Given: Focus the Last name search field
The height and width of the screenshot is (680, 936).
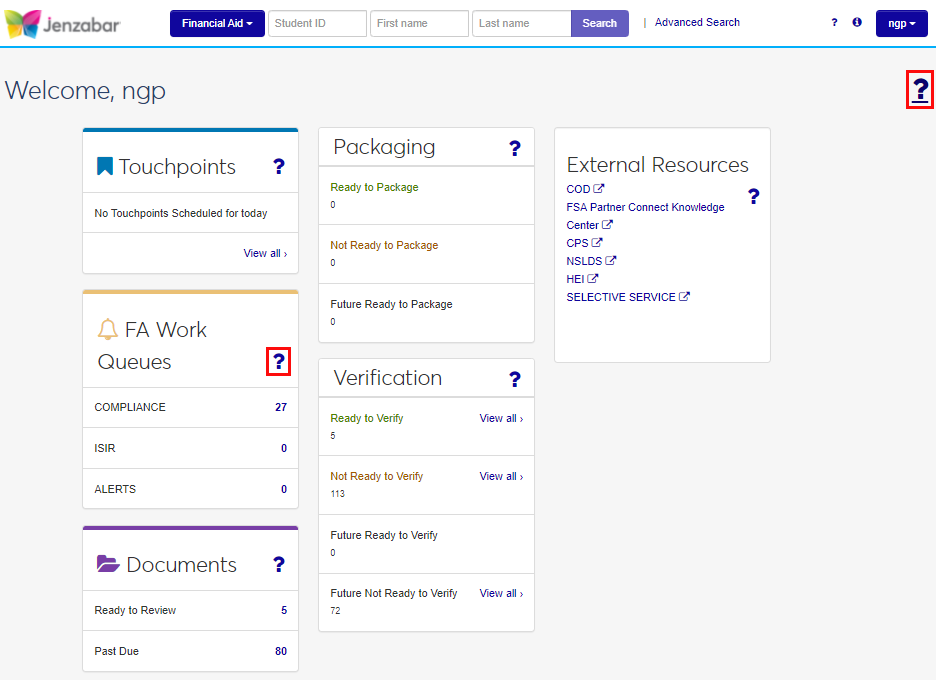Looking at the screenshot, I should (x=521, y=23).
